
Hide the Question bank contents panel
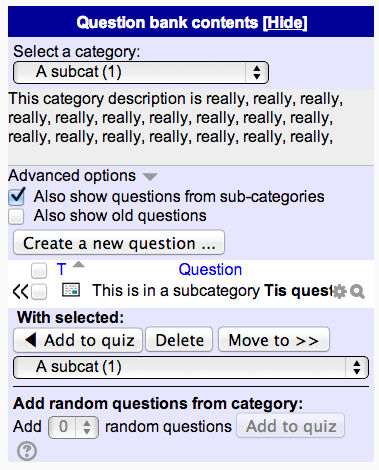[x=285, y=23]
